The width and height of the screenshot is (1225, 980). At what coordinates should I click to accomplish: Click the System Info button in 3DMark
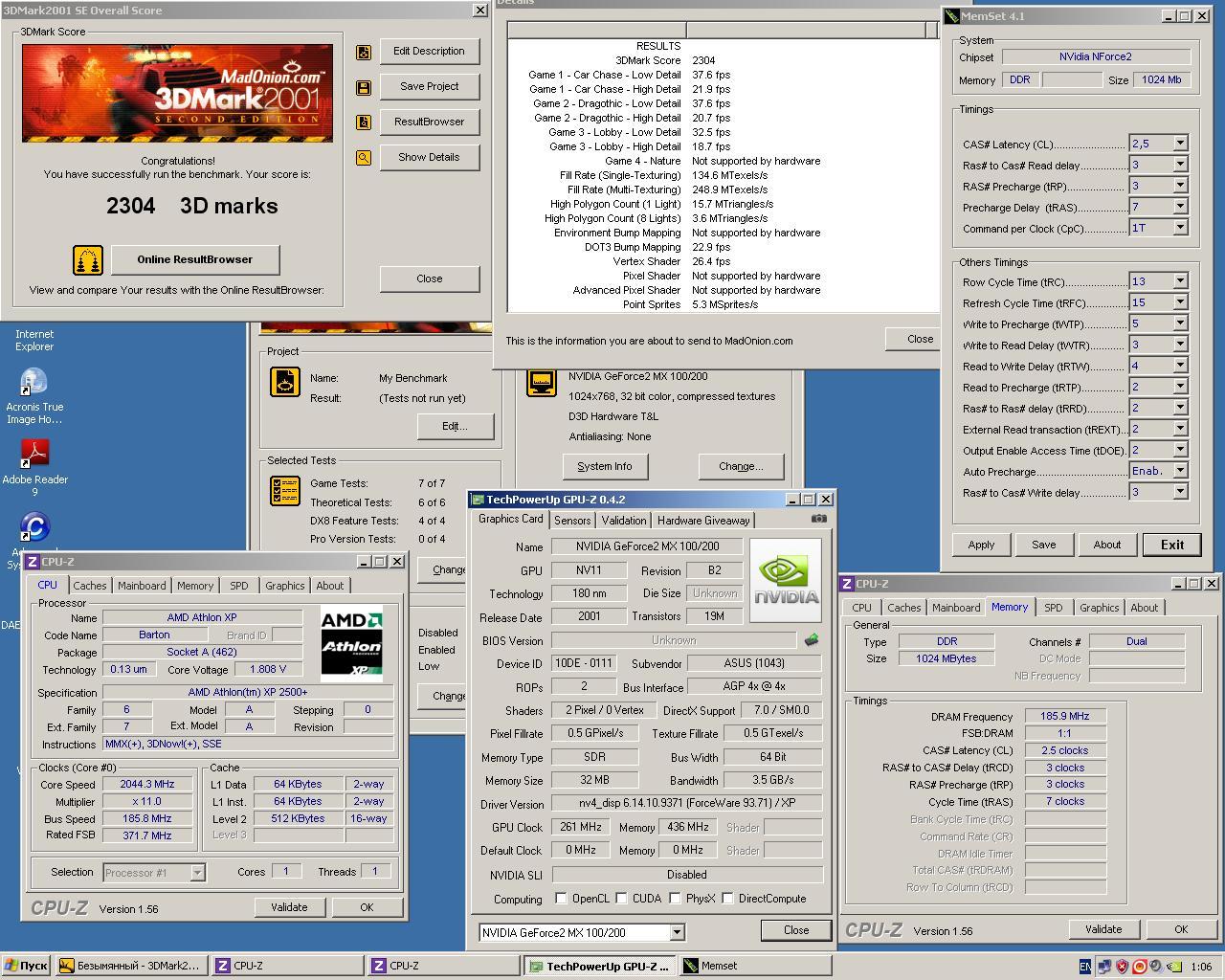pyautogui.click(x=604, y=466)
